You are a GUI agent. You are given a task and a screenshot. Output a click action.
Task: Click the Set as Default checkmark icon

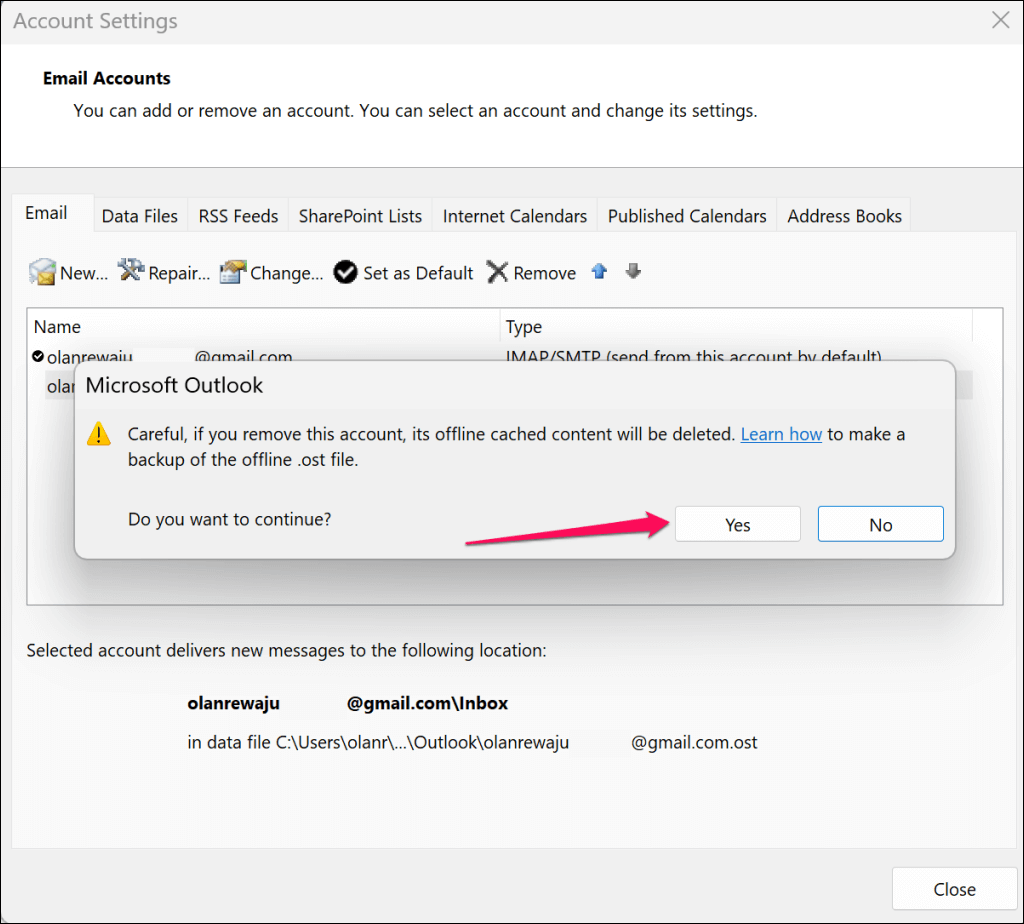tap(345, 272)
